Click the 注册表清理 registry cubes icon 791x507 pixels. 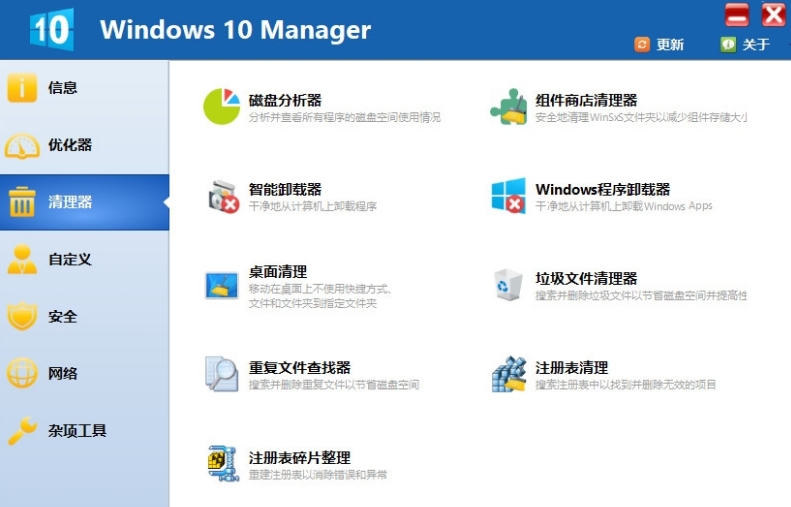point(508,374)
